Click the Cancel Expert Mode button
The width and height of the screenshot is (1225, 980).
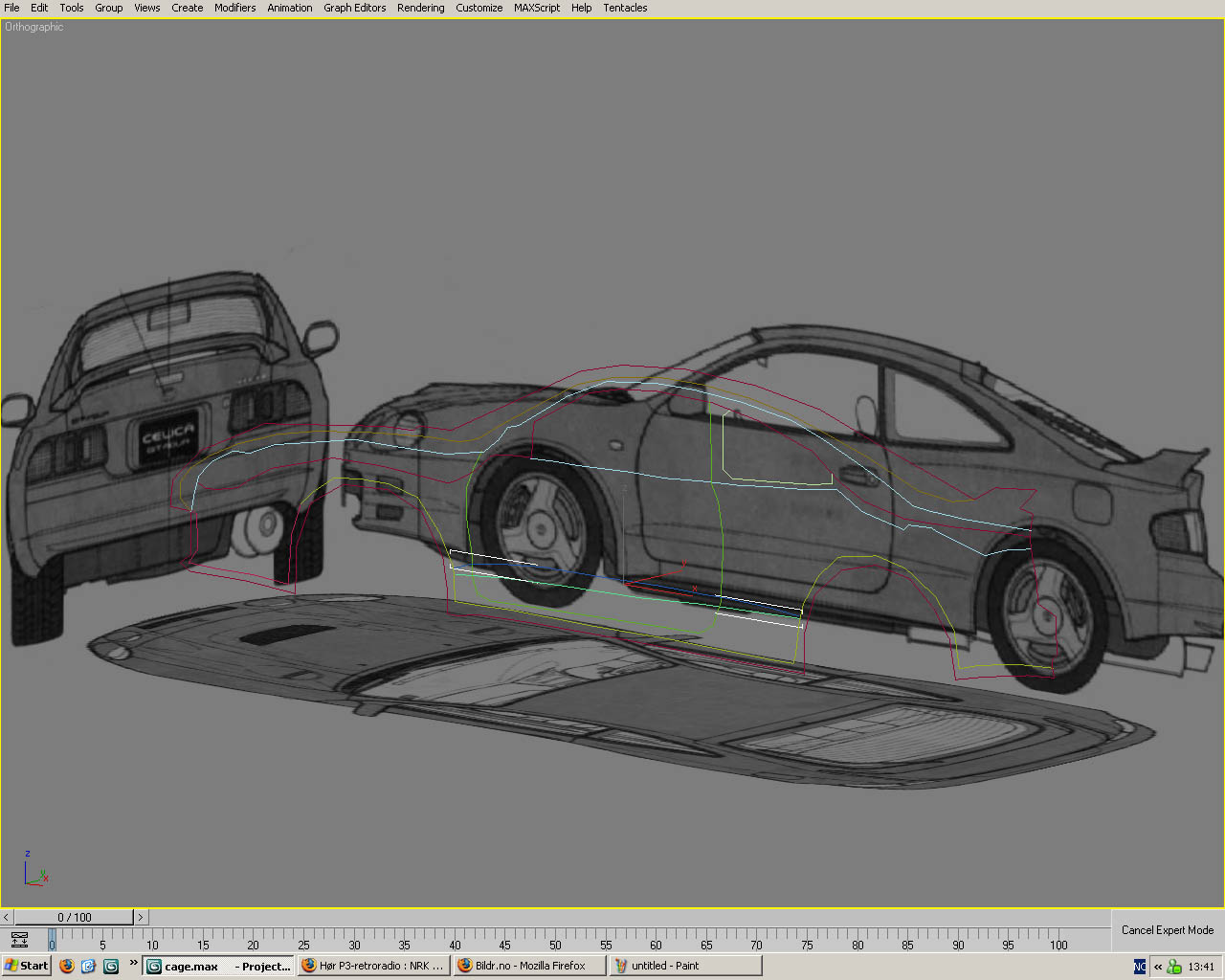click(x=1167, y=930)
